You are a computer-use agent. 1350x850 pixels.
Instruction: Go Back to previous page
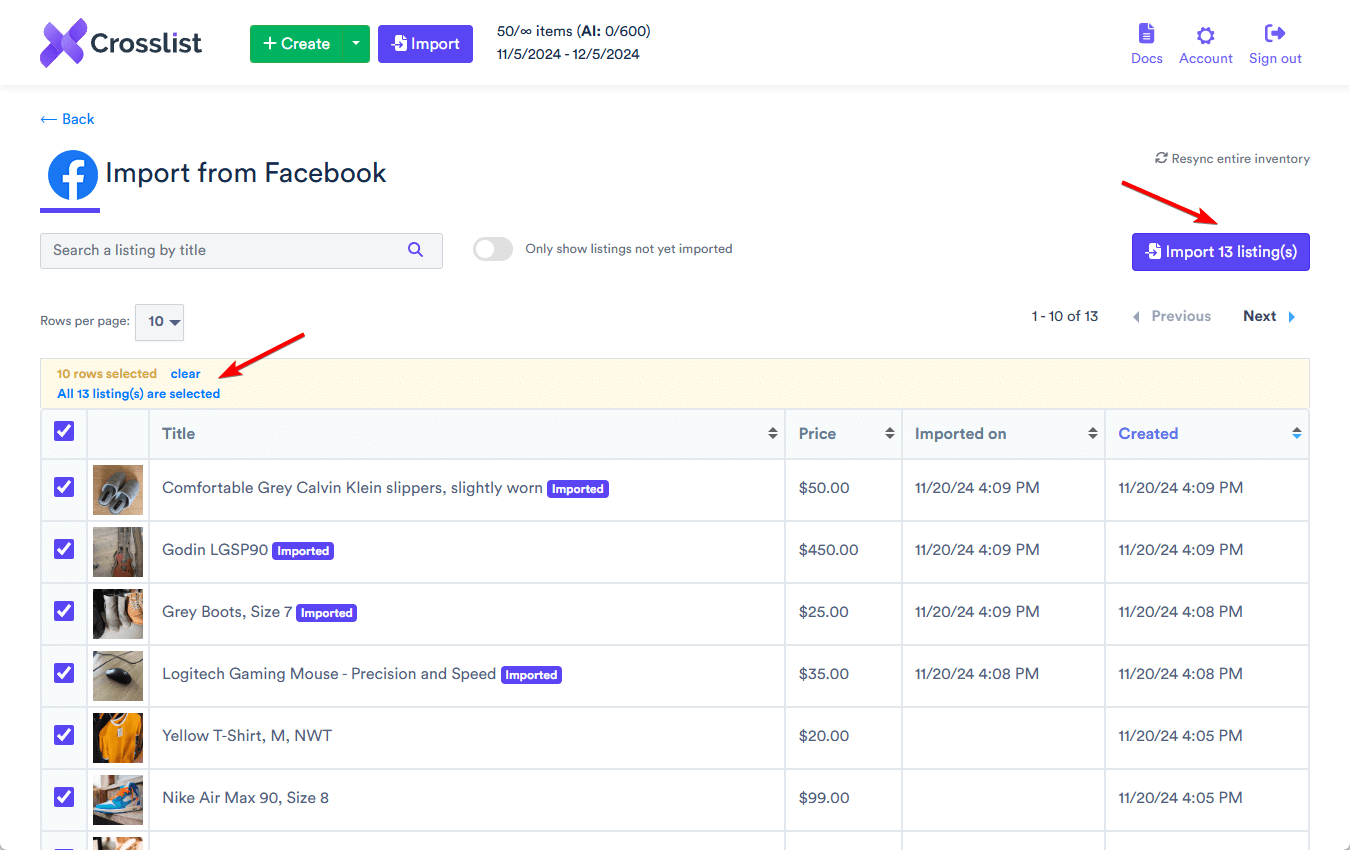point(67,119)
